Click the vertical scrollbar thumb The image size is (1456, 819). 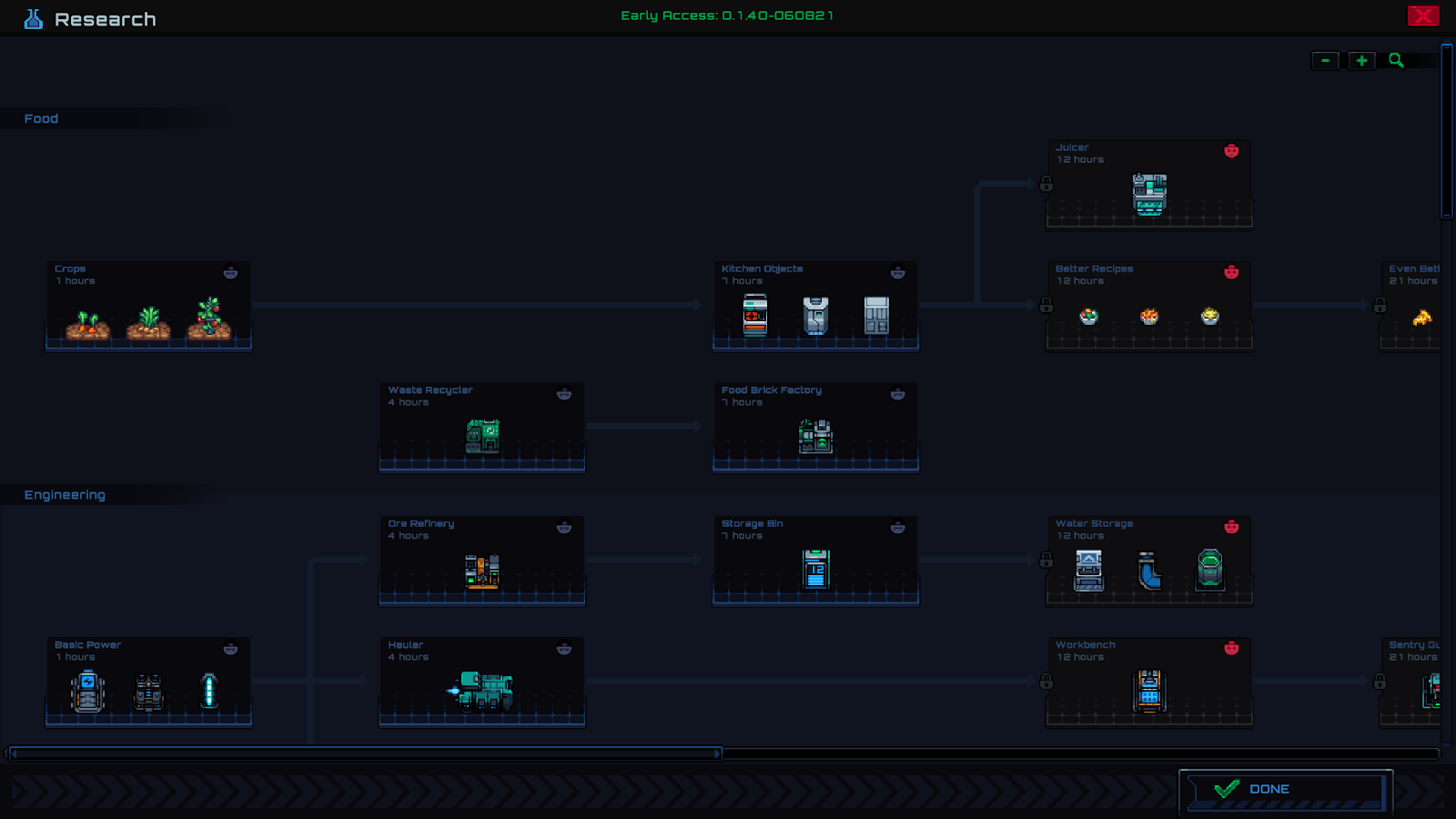point(1447,131)
